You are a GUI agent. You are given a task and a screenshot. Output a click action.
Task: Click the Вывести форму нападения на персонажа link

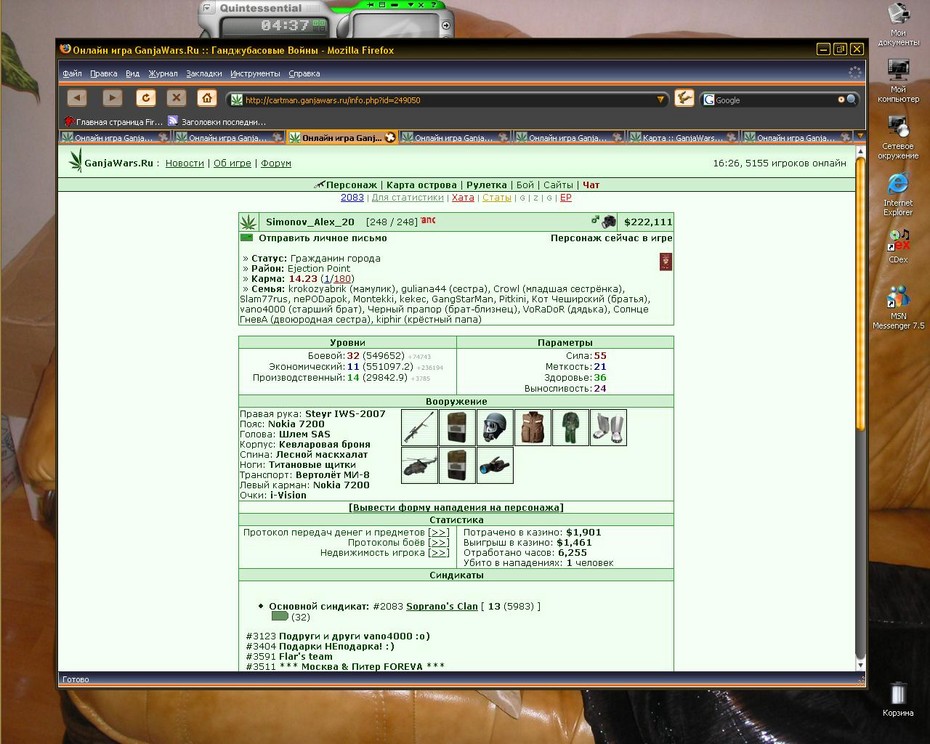(x=456, y=508)
